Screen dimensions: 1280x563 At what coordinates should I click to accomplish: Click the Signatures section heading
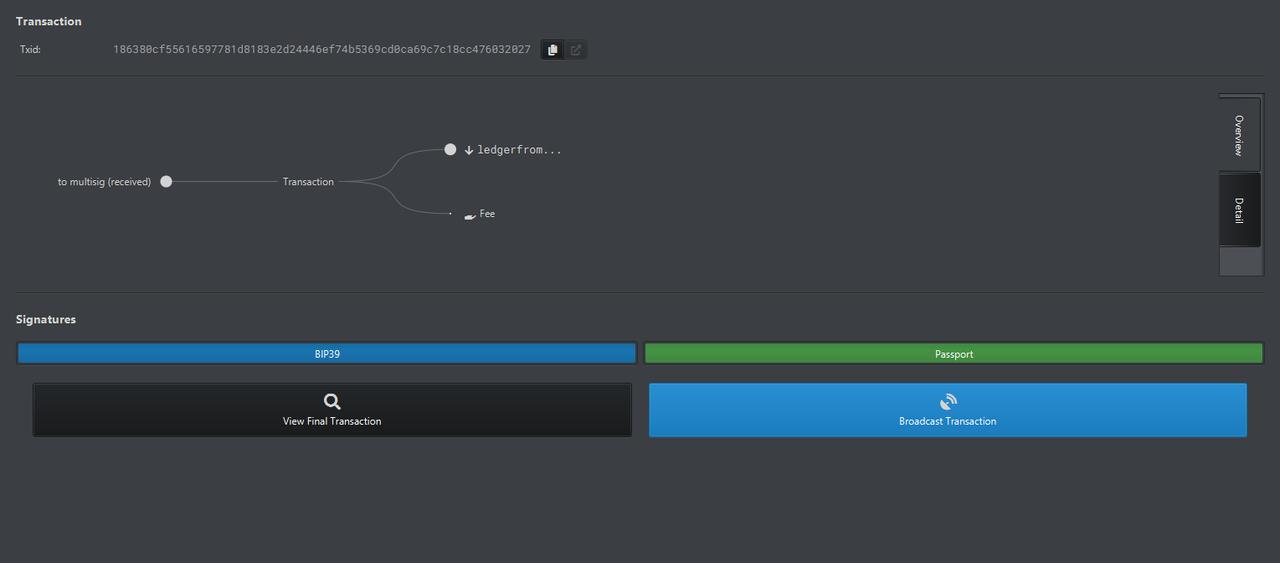point(46,320)
